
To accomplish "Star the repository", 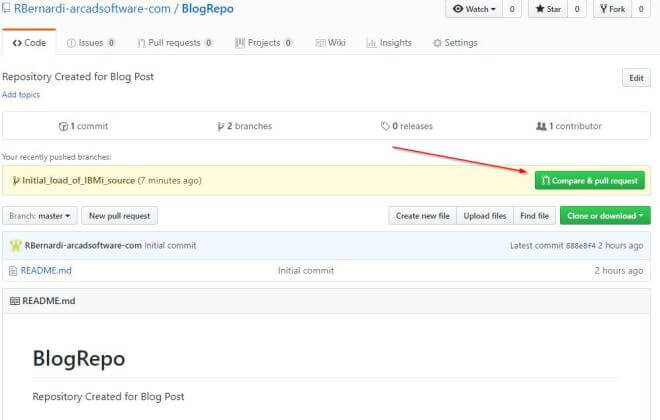I will pyautogui.click(x=548, y=9).
